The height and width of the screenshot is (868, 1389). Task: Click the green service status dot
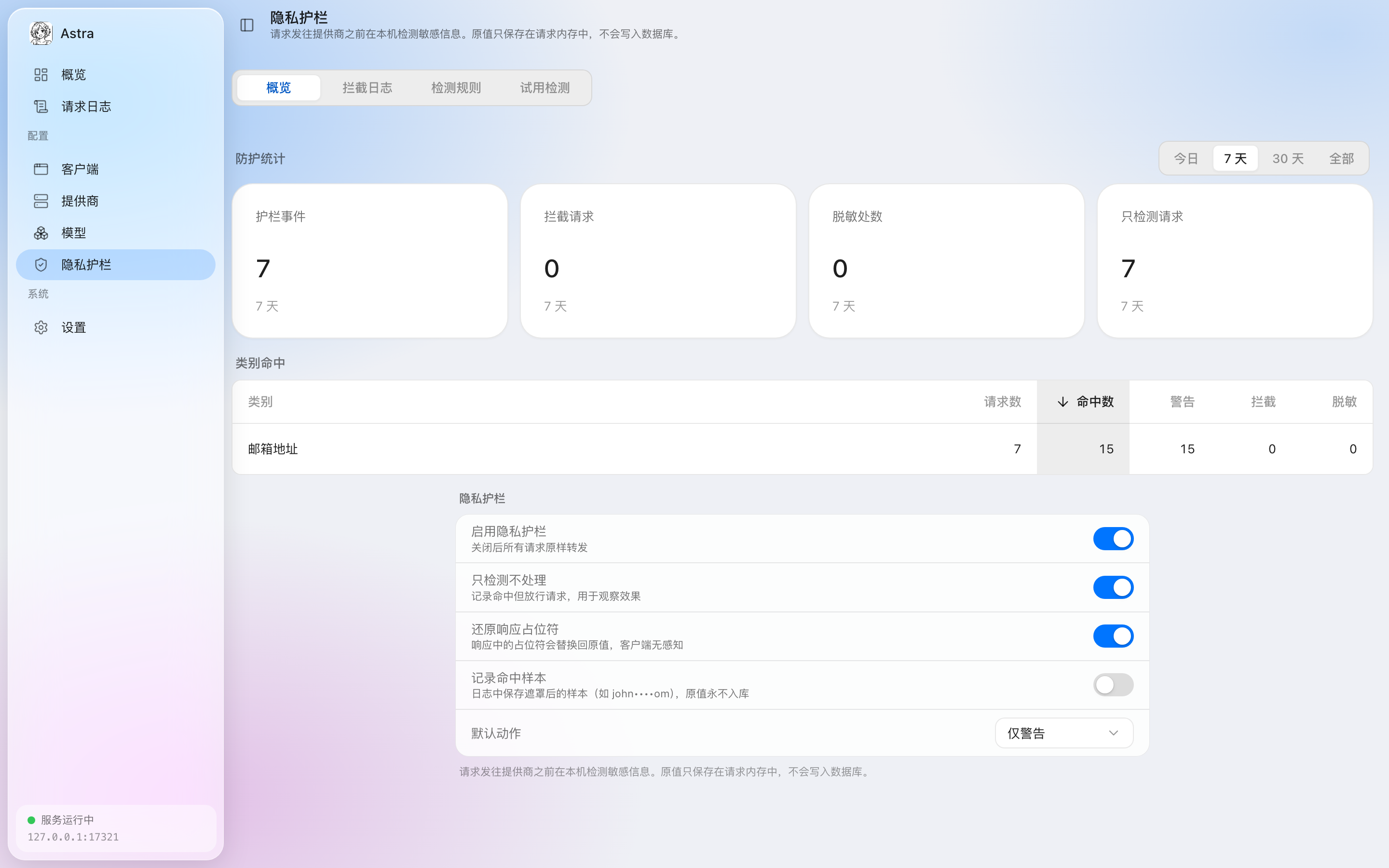[31, 820]
